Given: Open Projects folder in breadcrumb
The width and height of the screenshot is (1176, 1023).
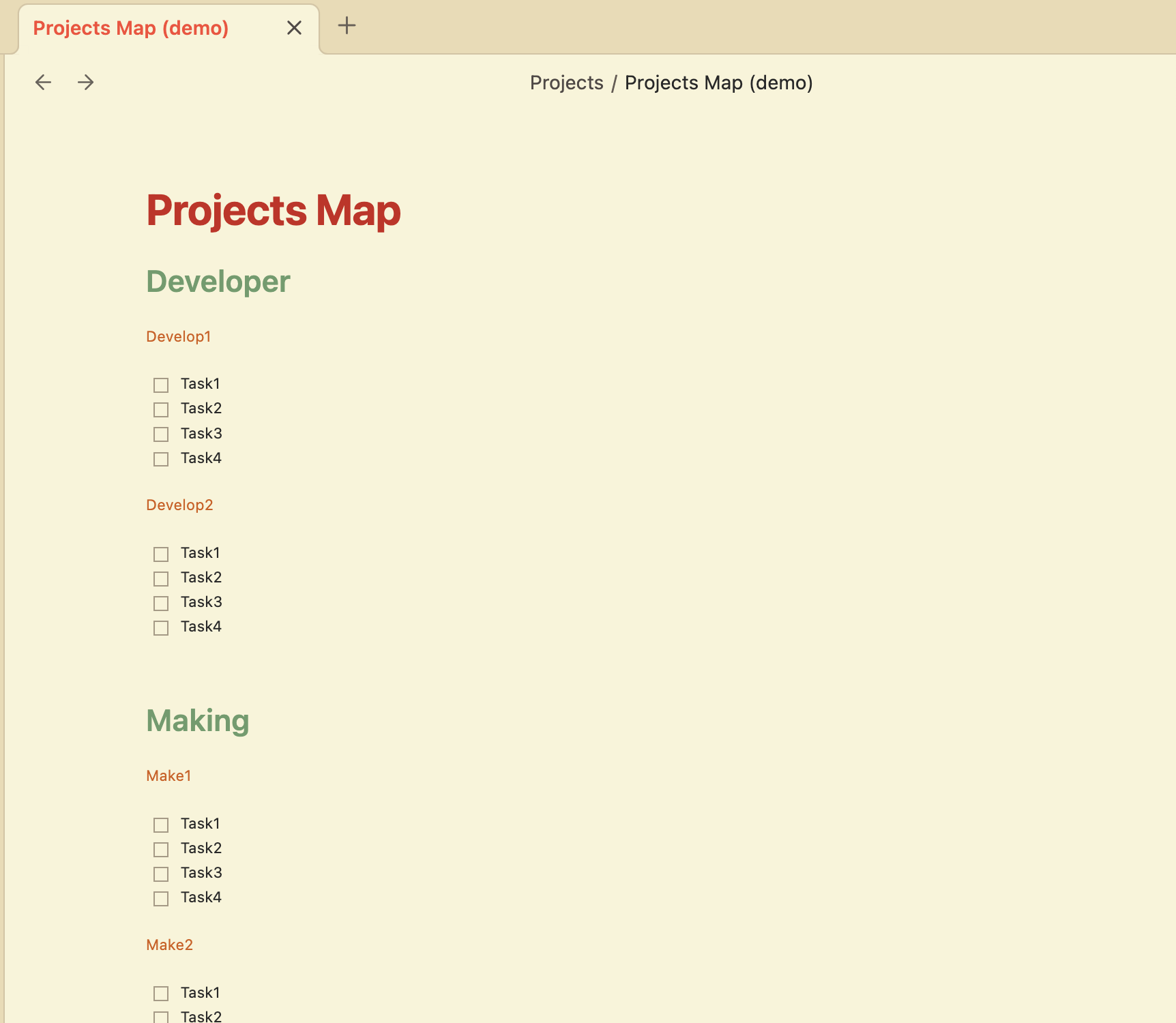Looking at the screenshot, I should (567, 83).
